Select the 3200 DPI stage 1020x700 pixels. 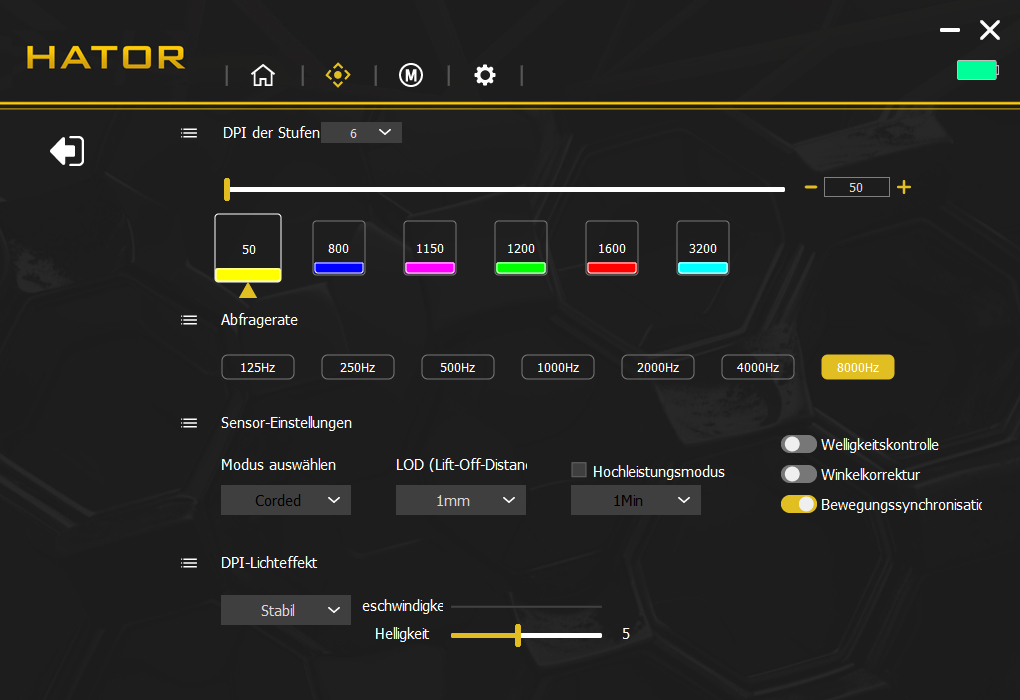pos(703,248)
